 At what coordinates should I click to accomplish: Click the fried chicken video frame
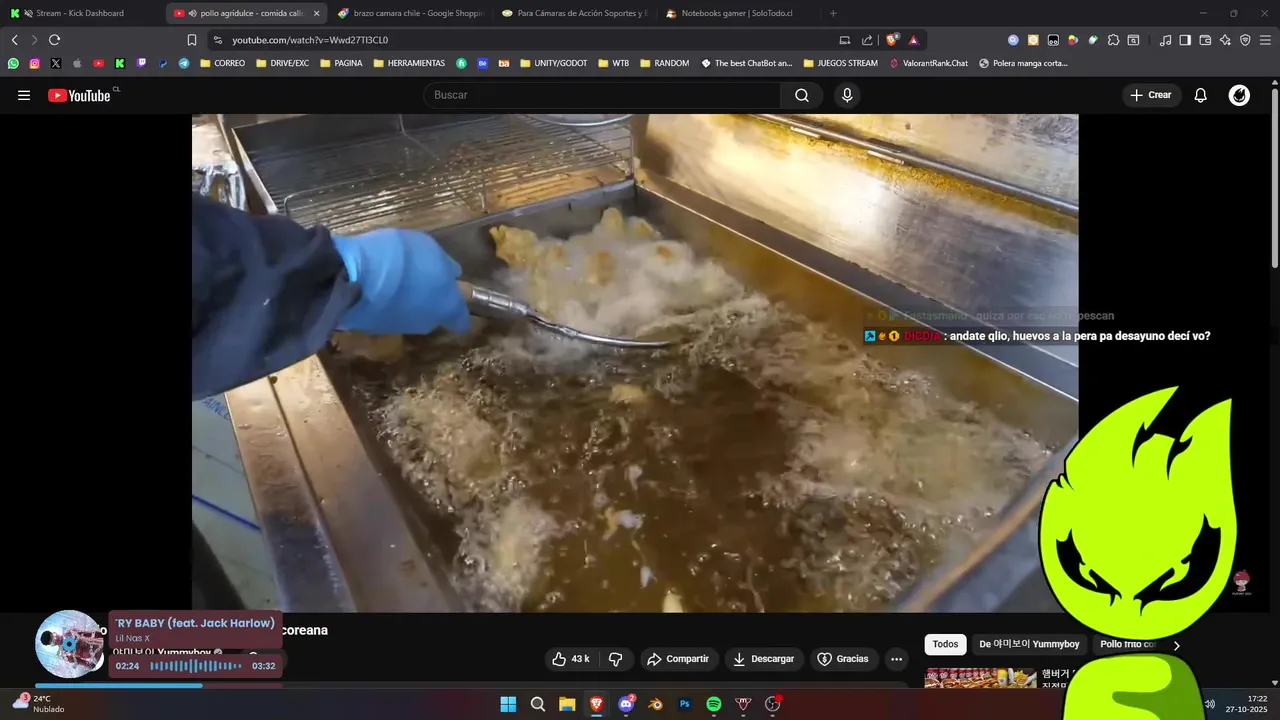635,362
